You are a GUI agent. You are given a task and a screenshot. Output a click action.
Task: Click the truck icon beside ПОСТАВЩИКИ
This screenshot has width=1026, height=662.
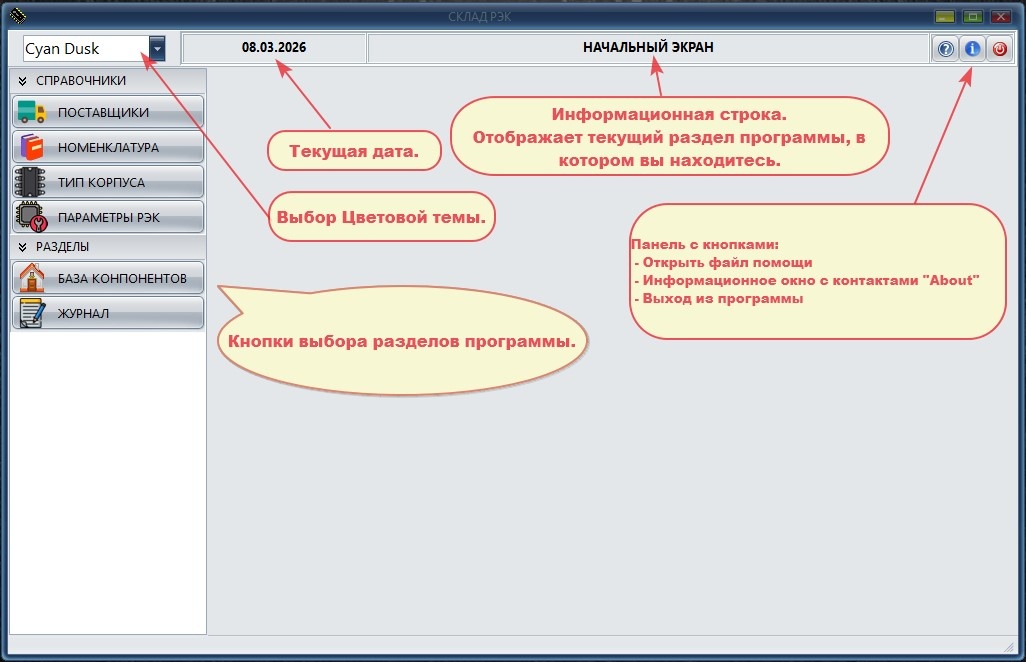(31, 112)
